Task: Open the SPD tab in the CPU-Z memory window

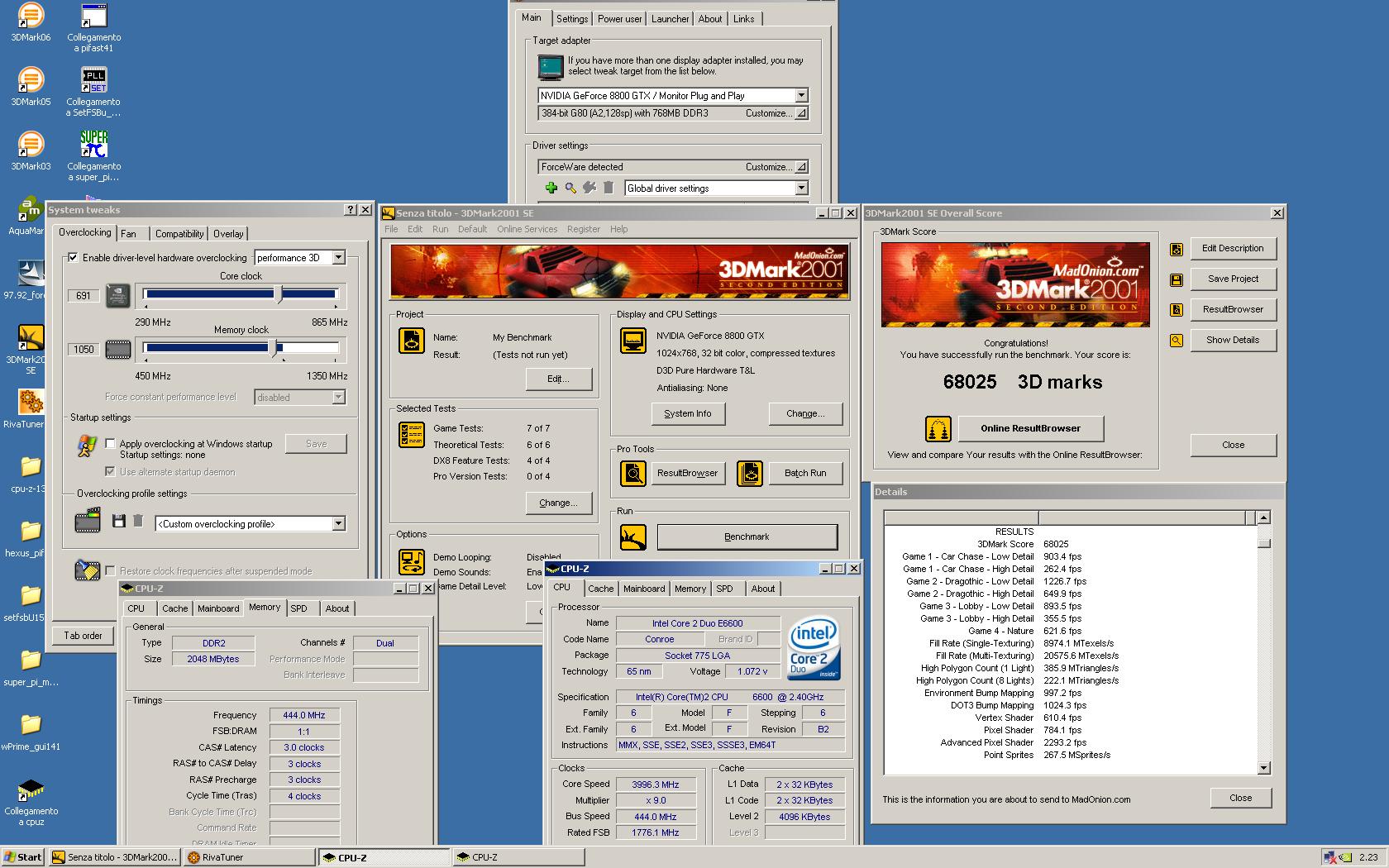Action: point(299,608)
